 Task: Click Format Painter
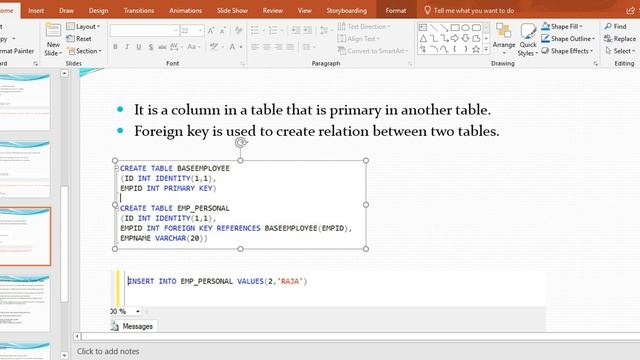[x=17, y=51]
